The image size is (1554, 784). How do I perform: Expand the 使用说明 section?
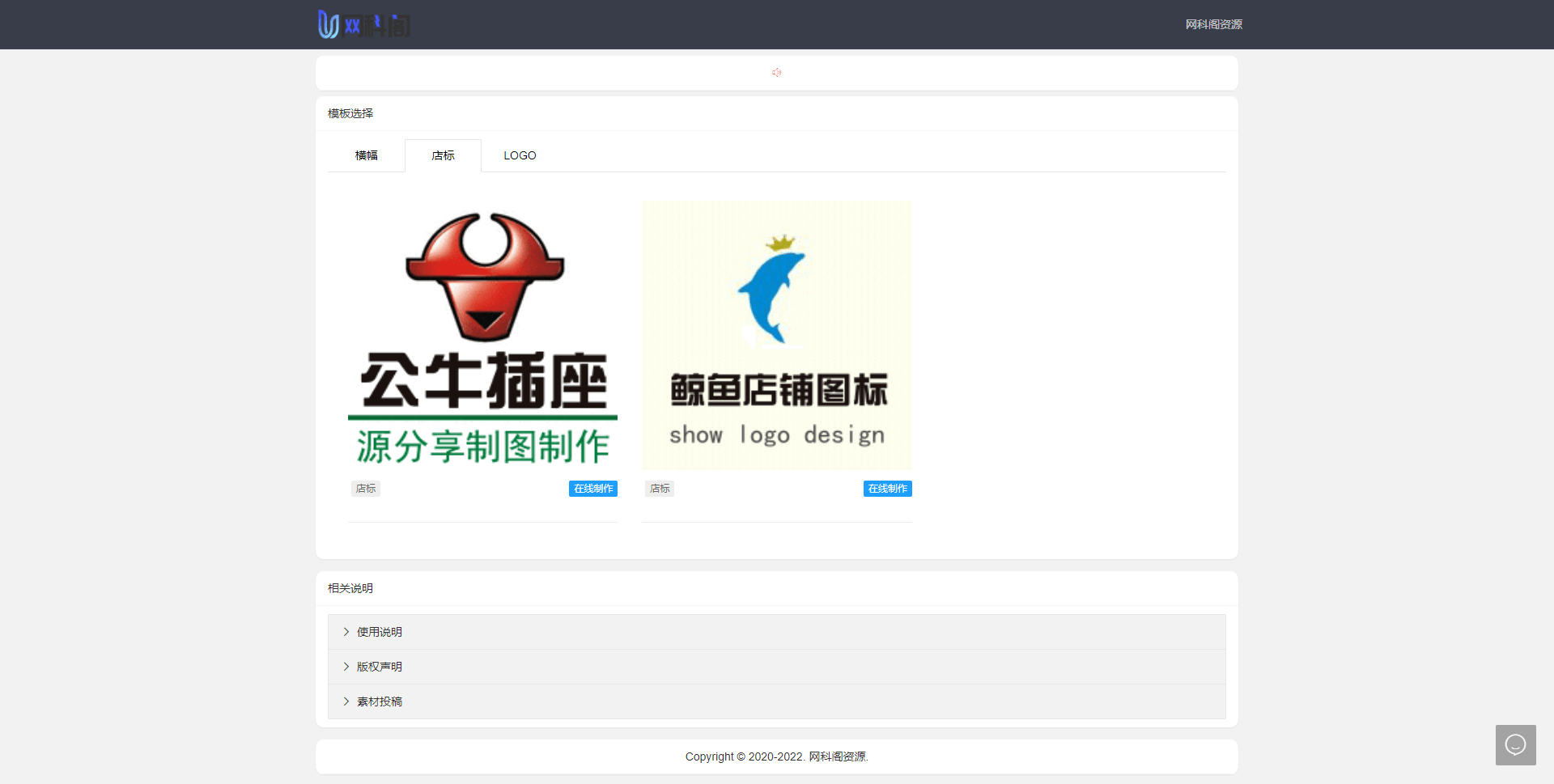point(777,632)
